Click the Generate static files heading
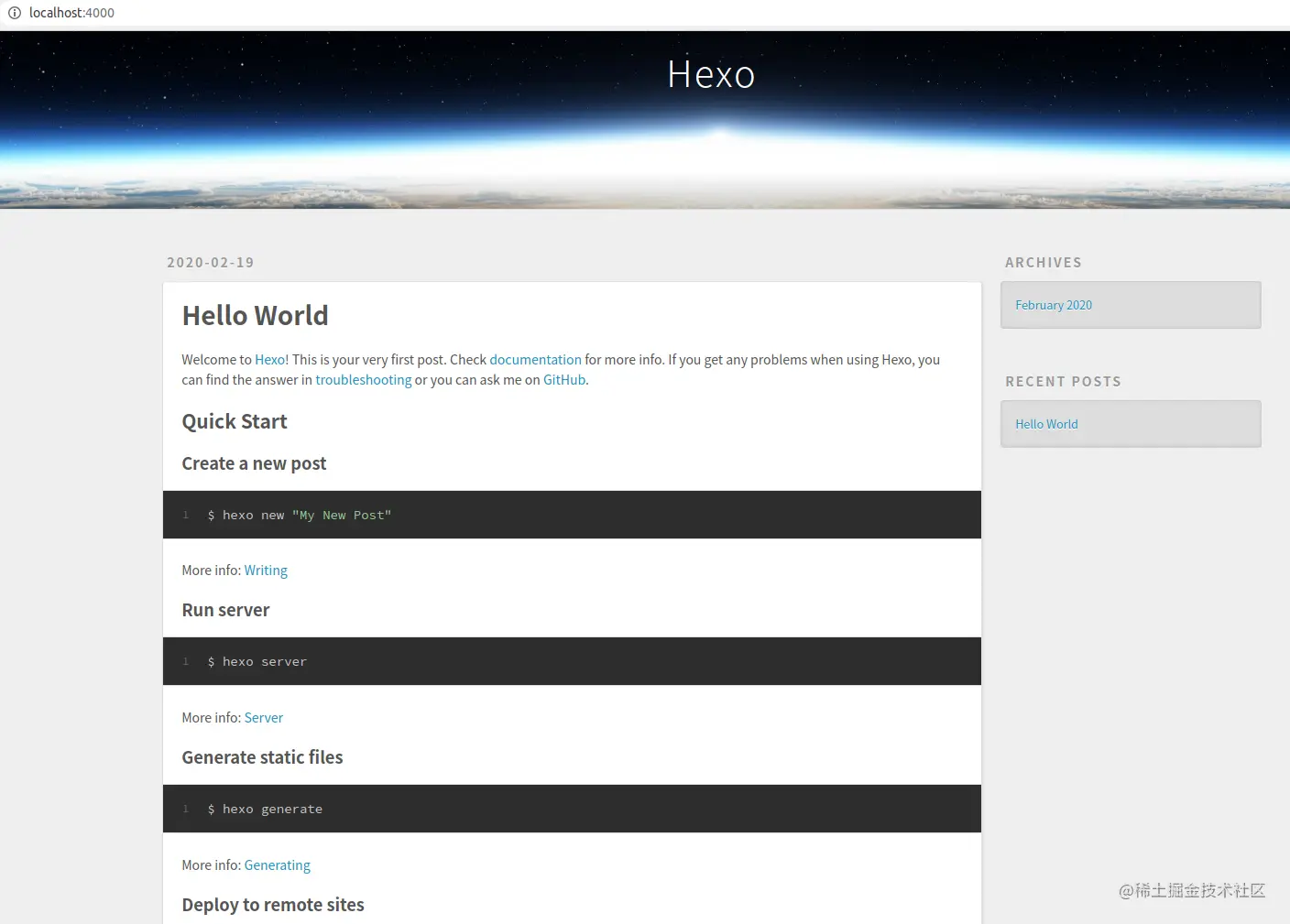Viewport: 1290px width, 924px height. [262, 757]
